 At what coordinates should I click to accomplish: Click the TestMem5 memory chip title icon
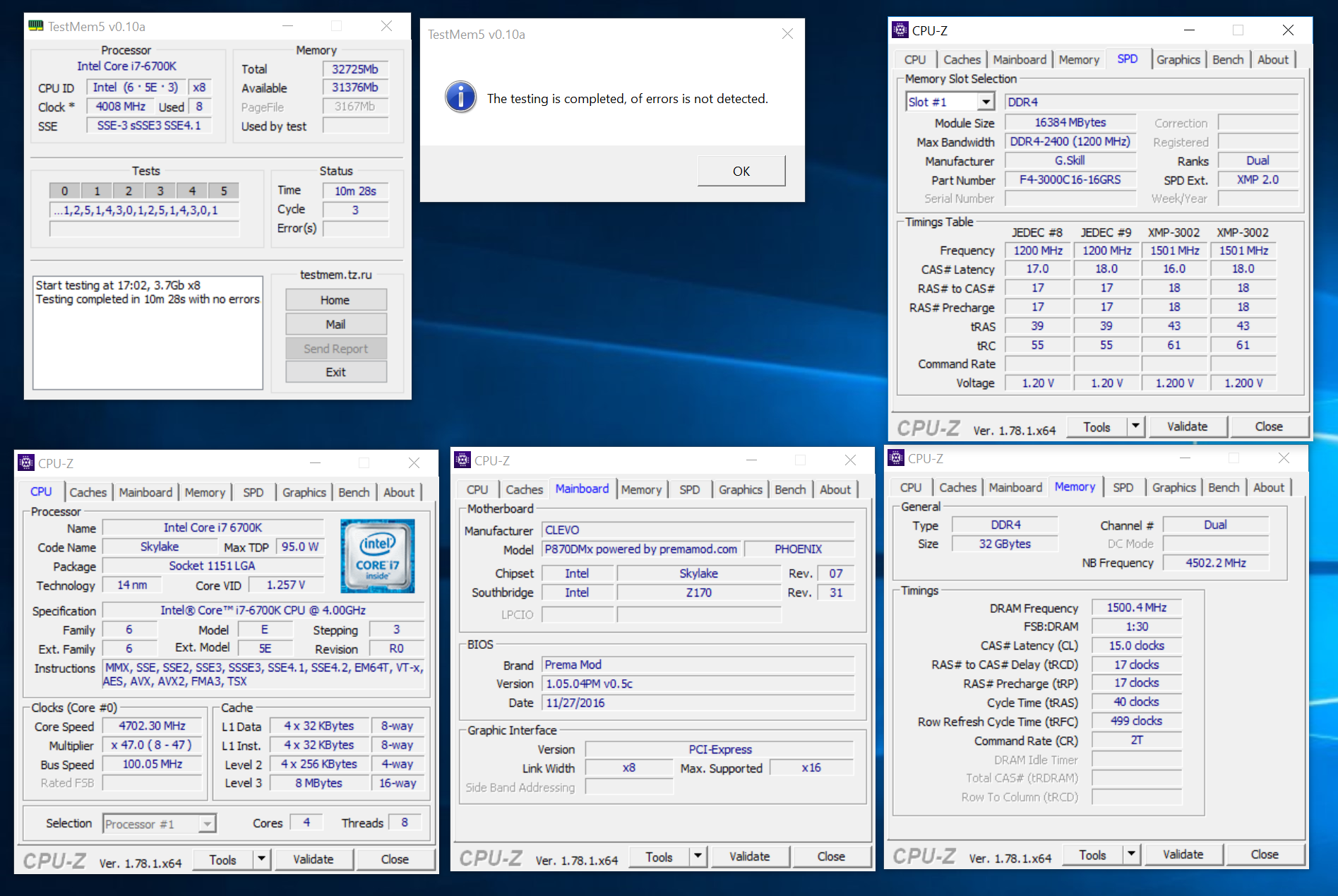36,26
